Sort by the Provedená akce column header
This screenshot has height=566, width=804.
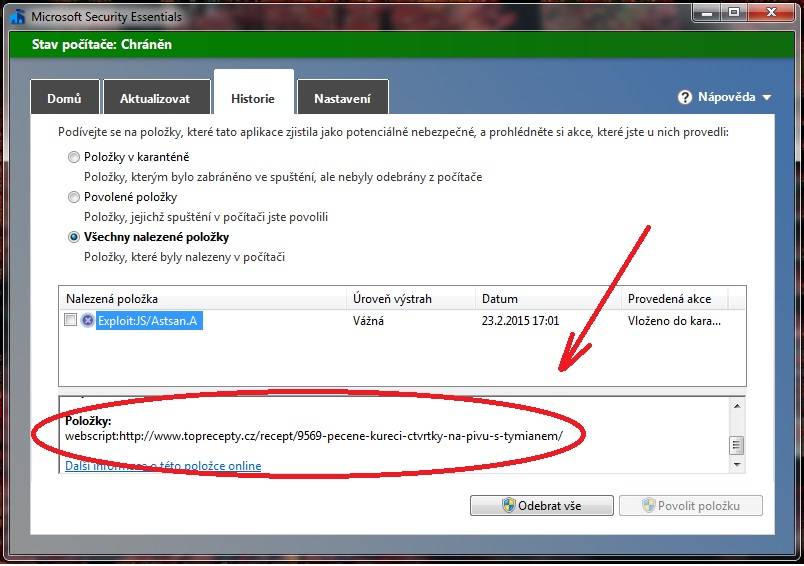click(674, 298)
